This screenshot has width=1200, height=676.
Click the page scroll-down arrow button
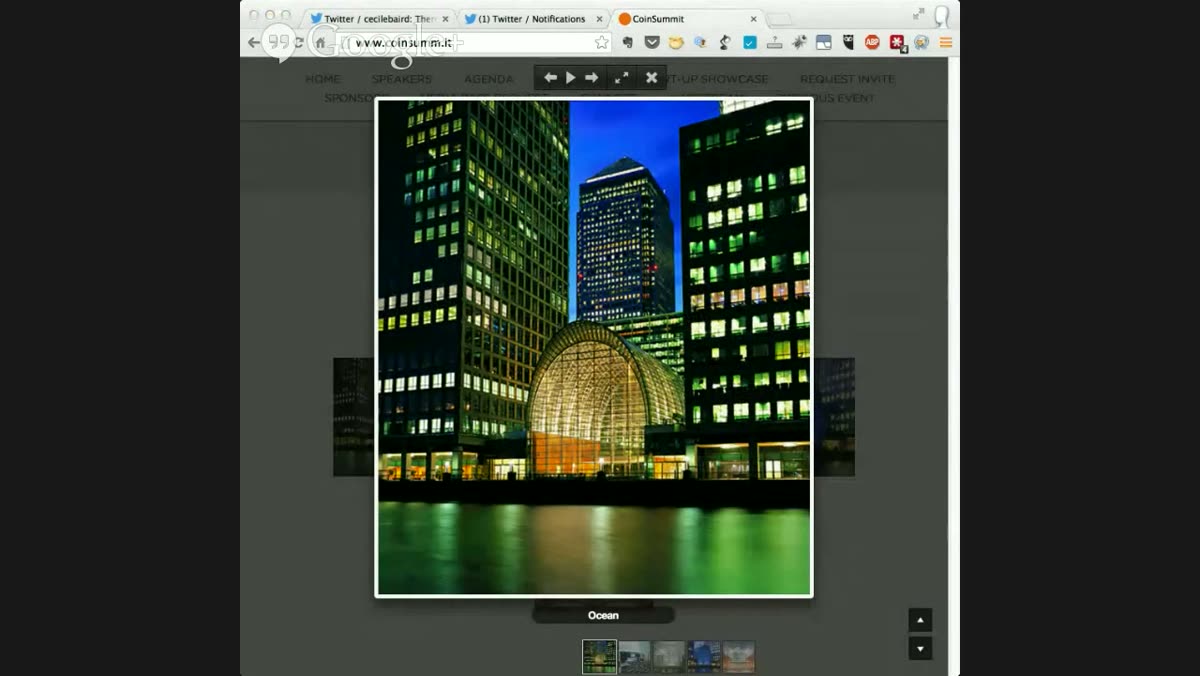click(x=920, y=648)
